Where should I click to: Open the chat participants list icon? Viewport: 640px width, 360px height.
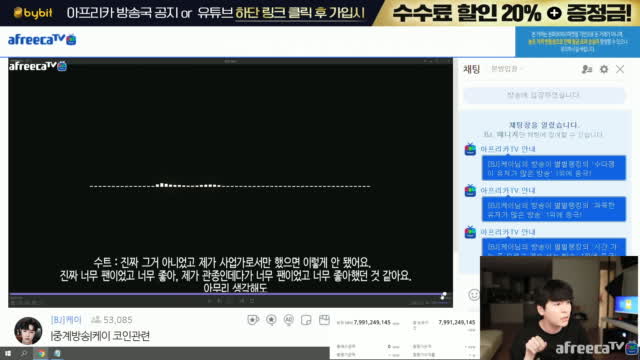587,69
